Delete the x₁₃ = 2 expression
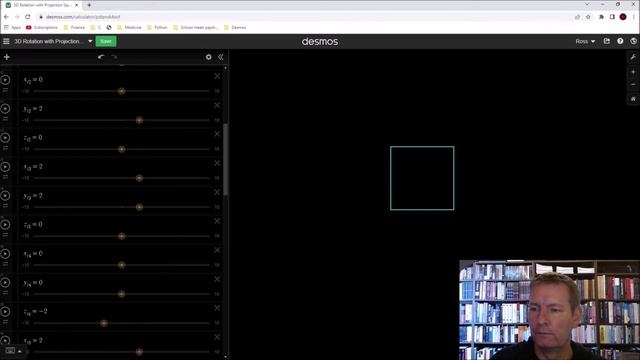This screenshot has width=640, height=360. pos(217,163)
